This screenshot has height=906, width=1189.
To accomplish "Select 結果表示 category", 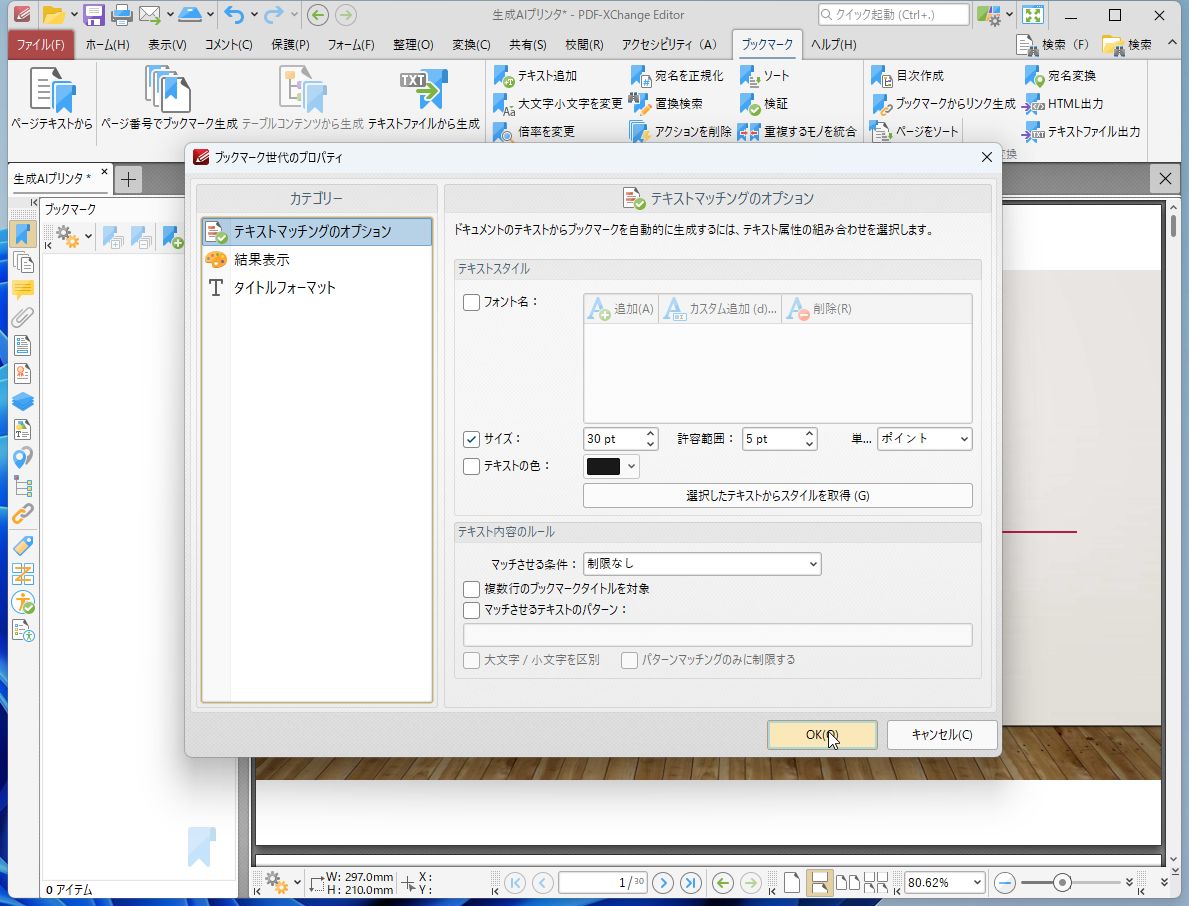I will pos(317,260).
